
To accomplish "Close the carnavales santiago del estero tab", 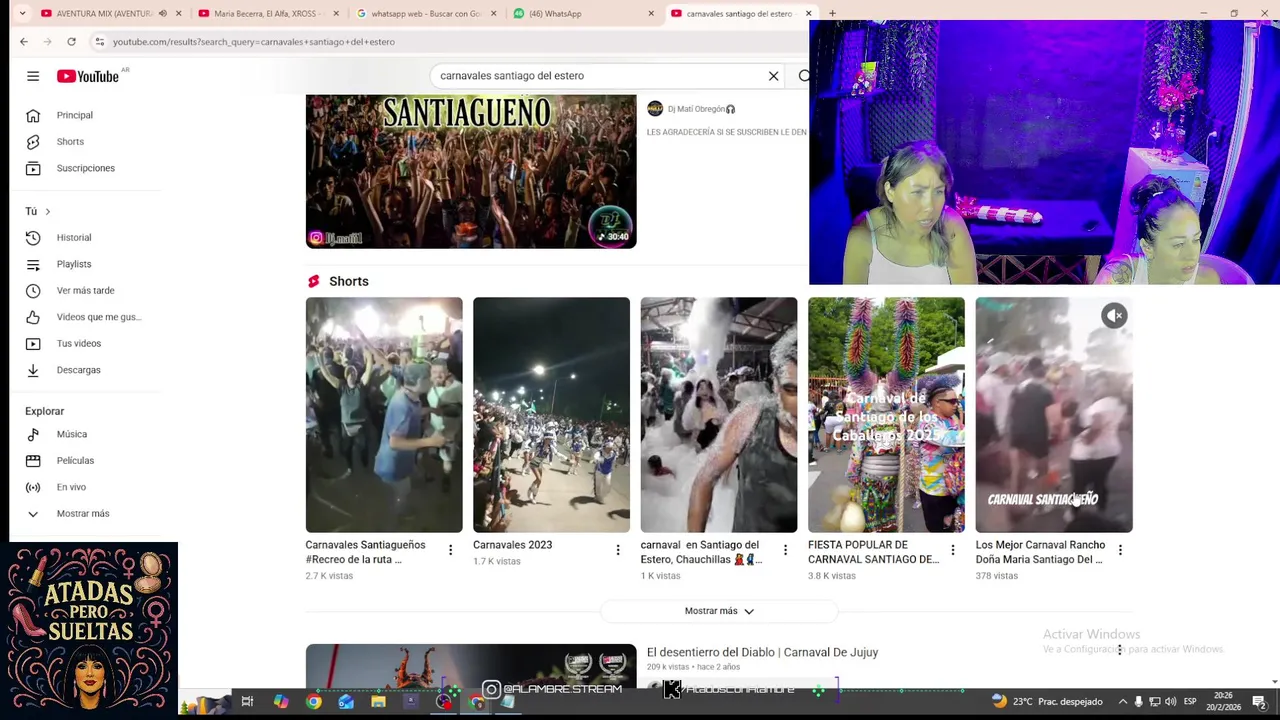I will coord(810,14).
